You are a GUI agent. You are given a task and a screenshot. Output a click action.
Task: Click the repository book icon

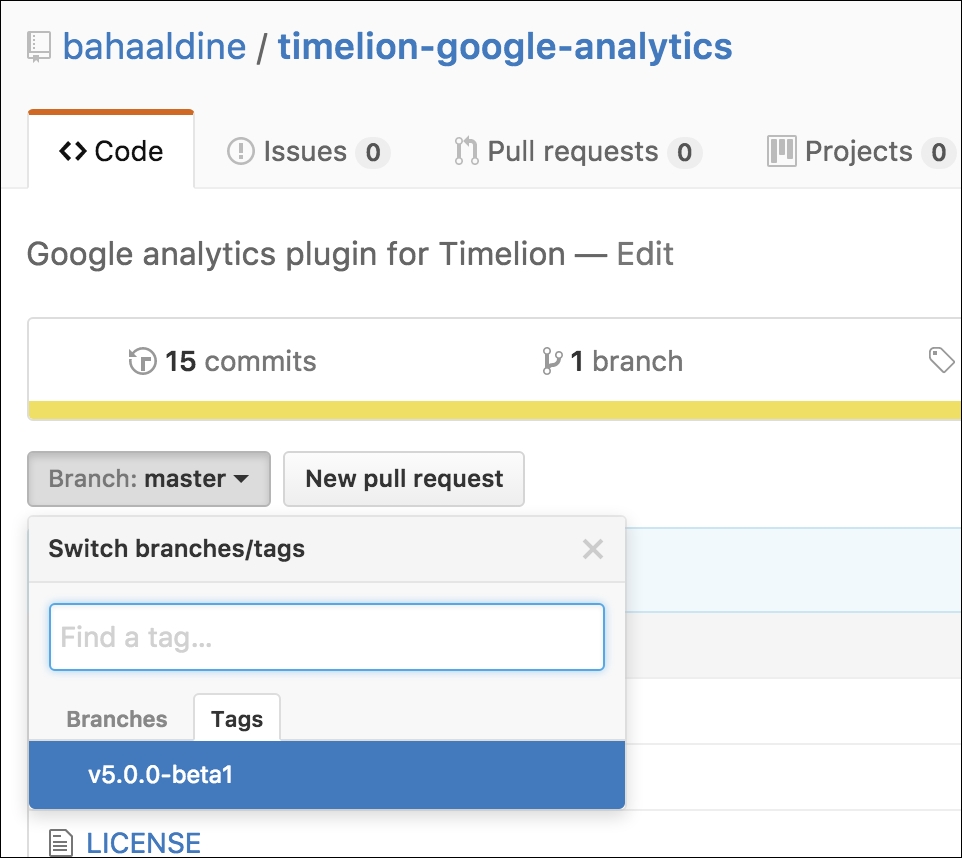(x=39, y=48)
